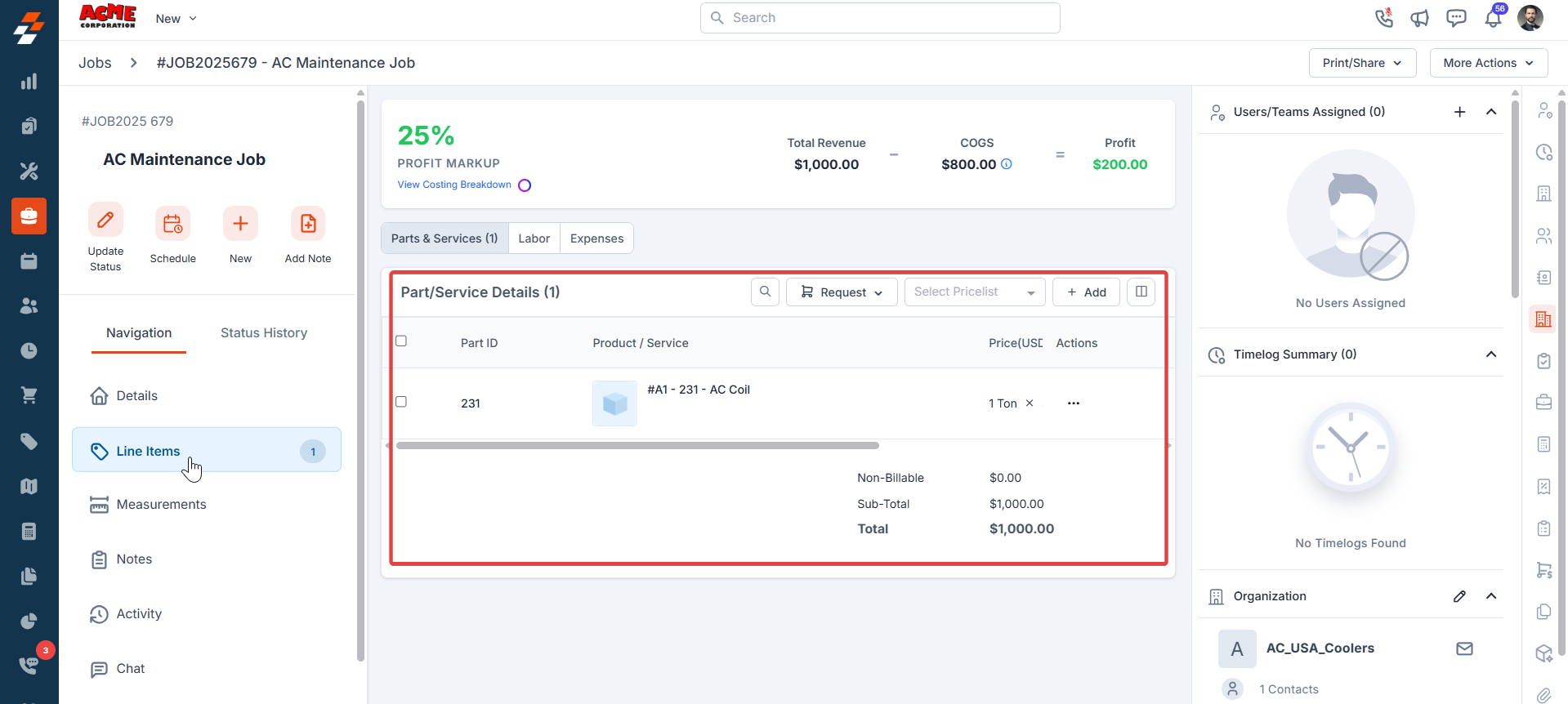Screen dimensions: 1568x704
Task: Open the calendar icon in left sidebar
Action: click(29, 261)
